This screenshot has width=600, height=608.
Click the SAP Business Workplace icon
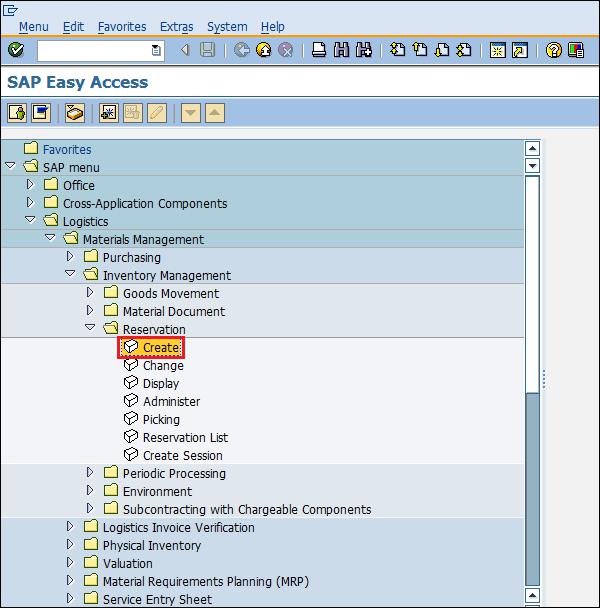click(75, 113)
